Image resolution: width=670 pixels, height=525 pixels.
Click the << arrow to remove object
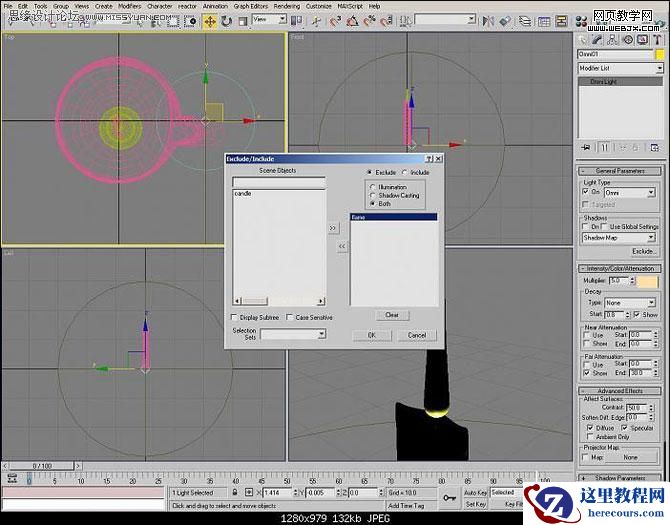[x=341, y=245]
